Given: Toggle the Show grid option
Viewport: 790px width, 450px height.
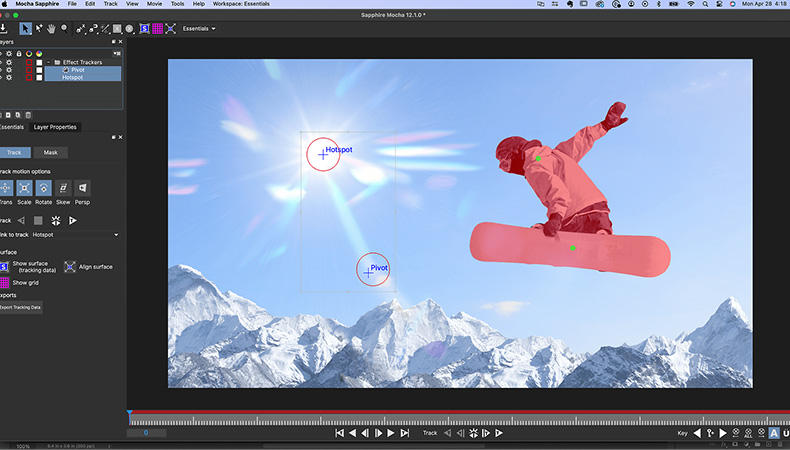Looking at the screenshot, I should click(x=5, y=283).
